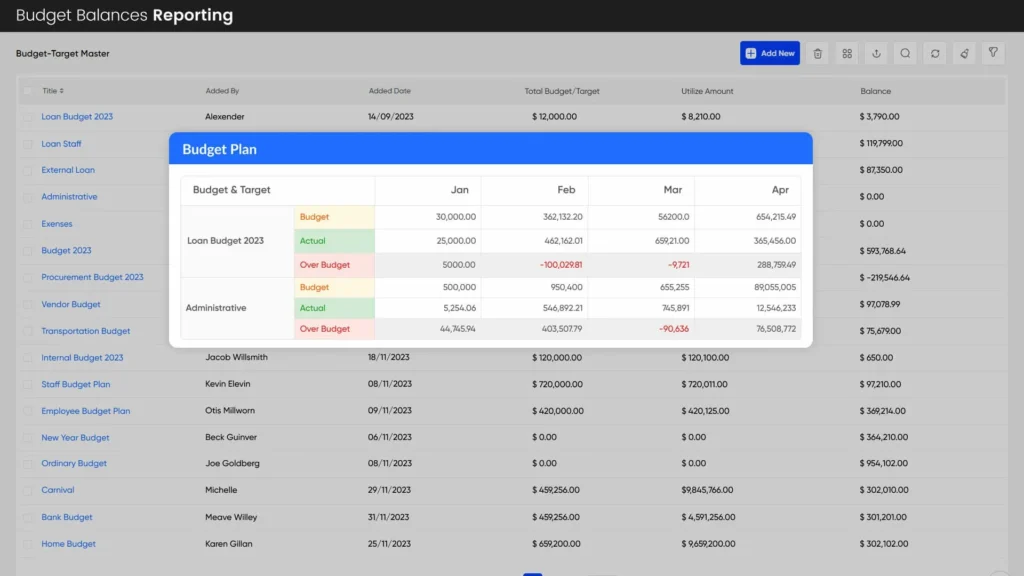Click the Feb column header in Budget Plan

566,190
